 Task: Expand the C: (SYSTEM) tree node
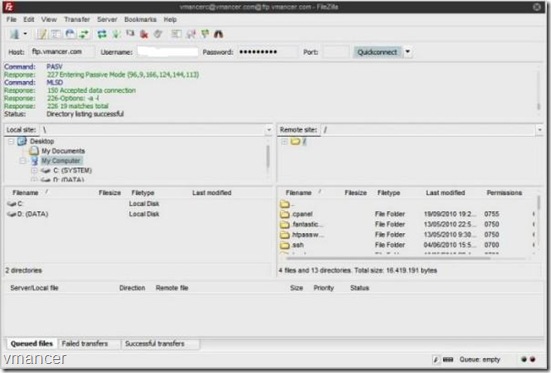click(34, 171)
